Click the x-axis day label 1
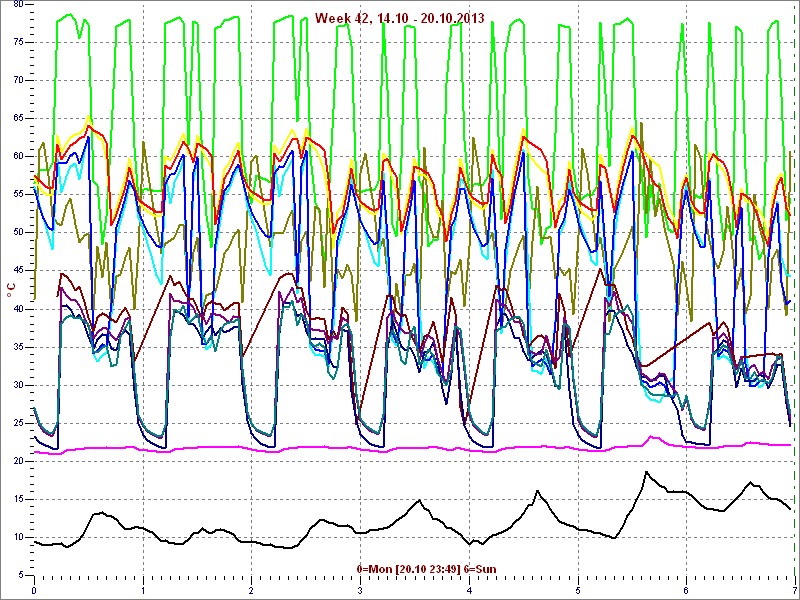This screenshot has width=800, height=600. pyautogui.click(x=143, y=591)
